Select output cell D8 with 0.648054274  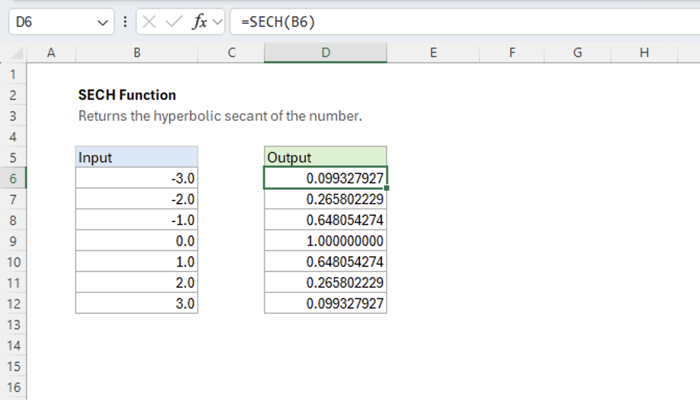(x=325, y=220)
